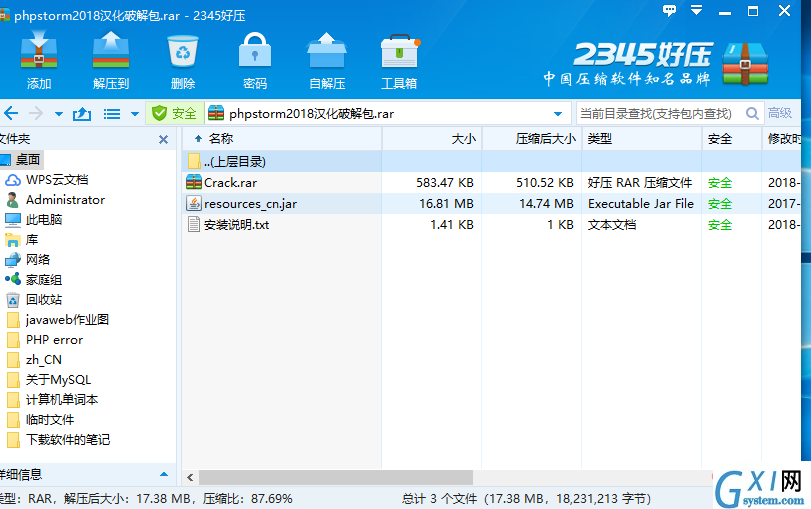Select PHP error folder in the tree
Viewport: 811px width, 509px height.
[x=54, y=340]
